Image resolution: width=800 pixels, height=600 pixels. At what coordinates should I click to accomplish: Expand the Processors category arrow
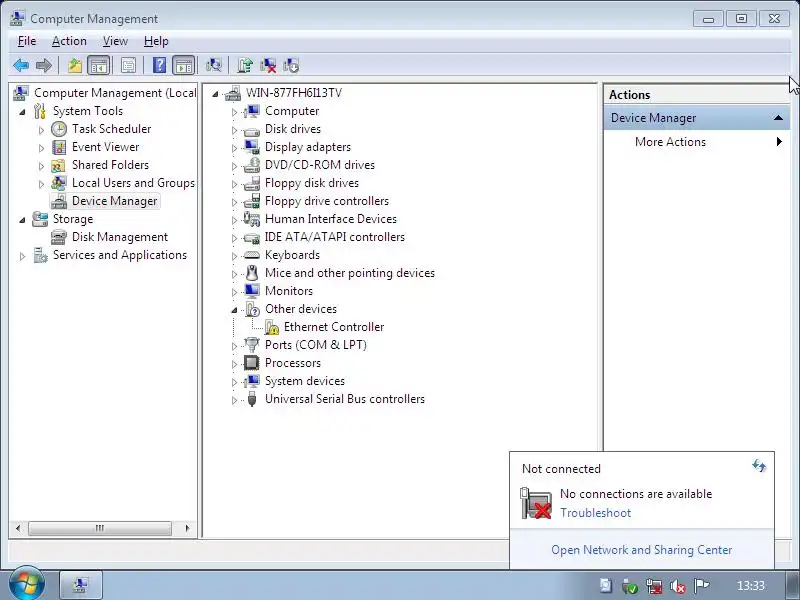coord(234,364)
